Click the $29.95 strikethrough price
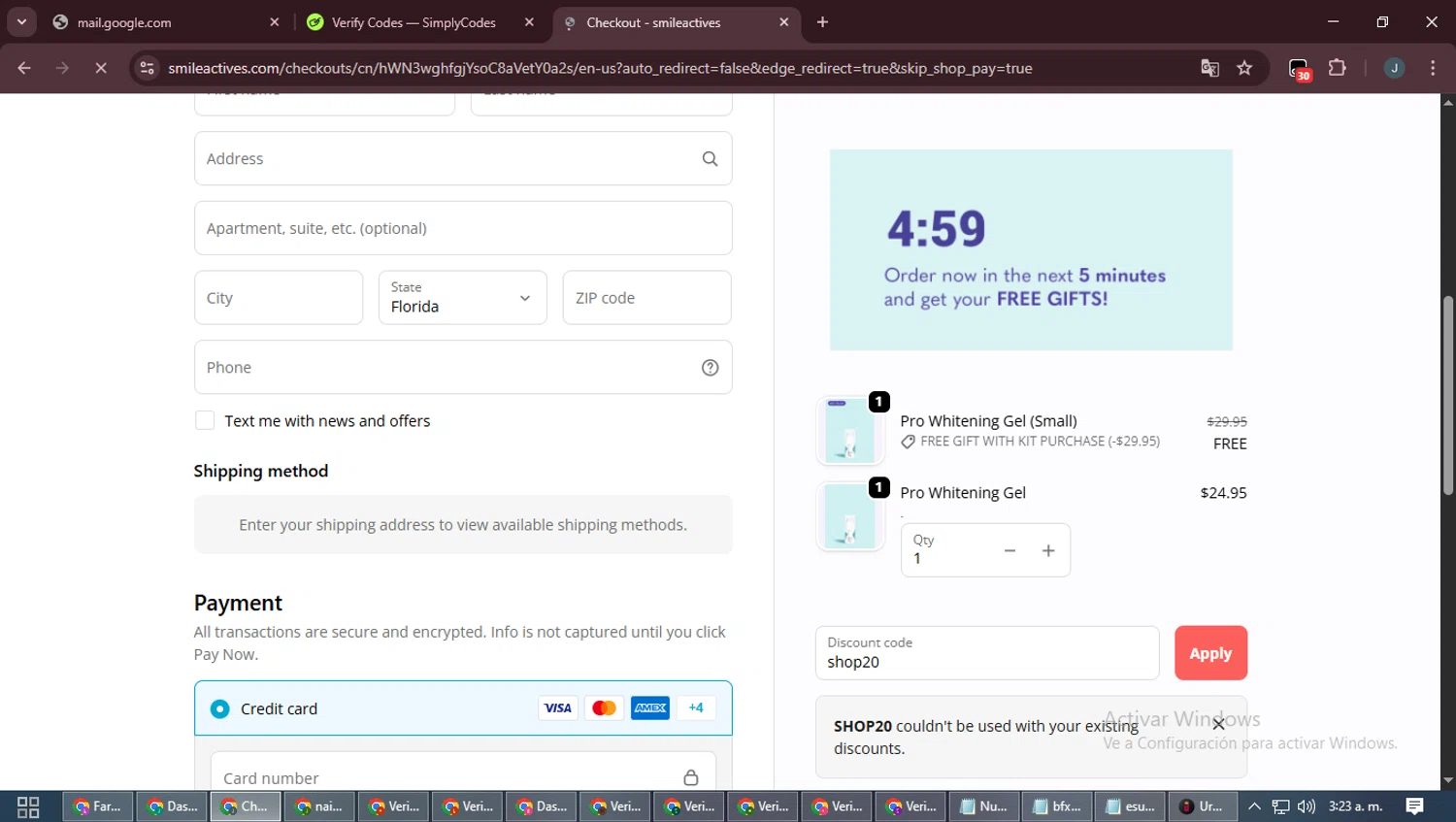The width and height of the screenshot is (1456, 822). click(x=1227, y=421)
